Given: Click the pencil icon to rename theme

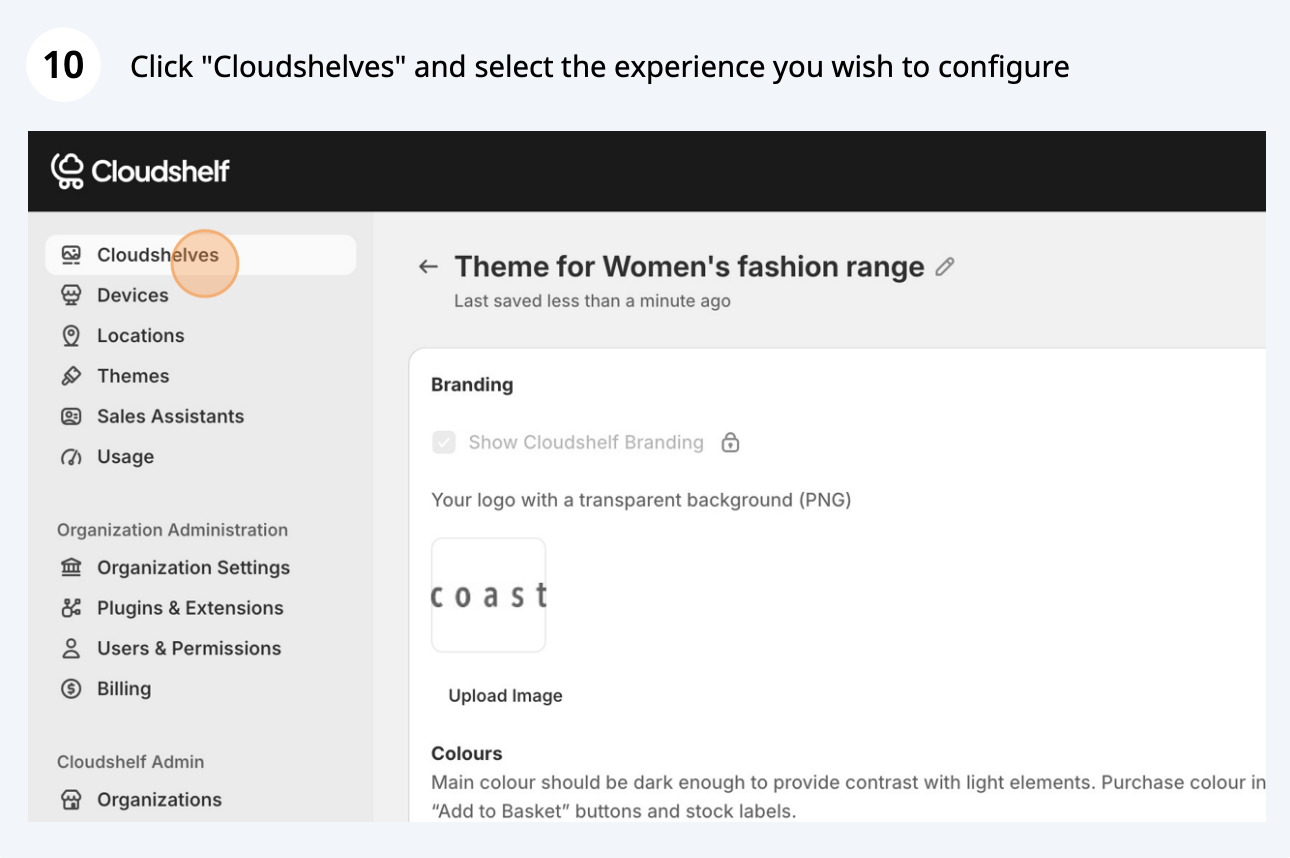Looking at the screenshot, I should coord(944,267).
